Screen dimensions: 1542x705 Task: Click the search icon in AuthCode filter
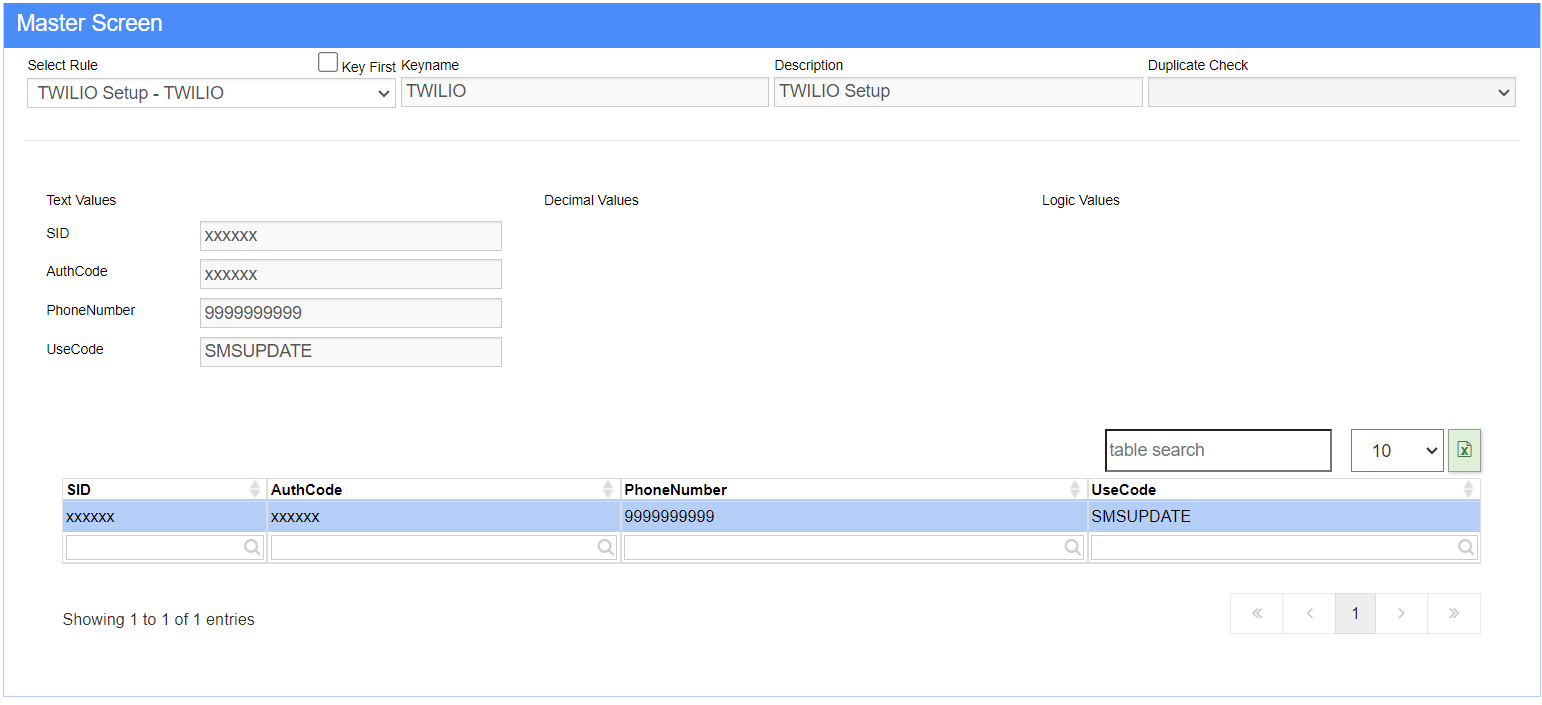pos(605,547)
